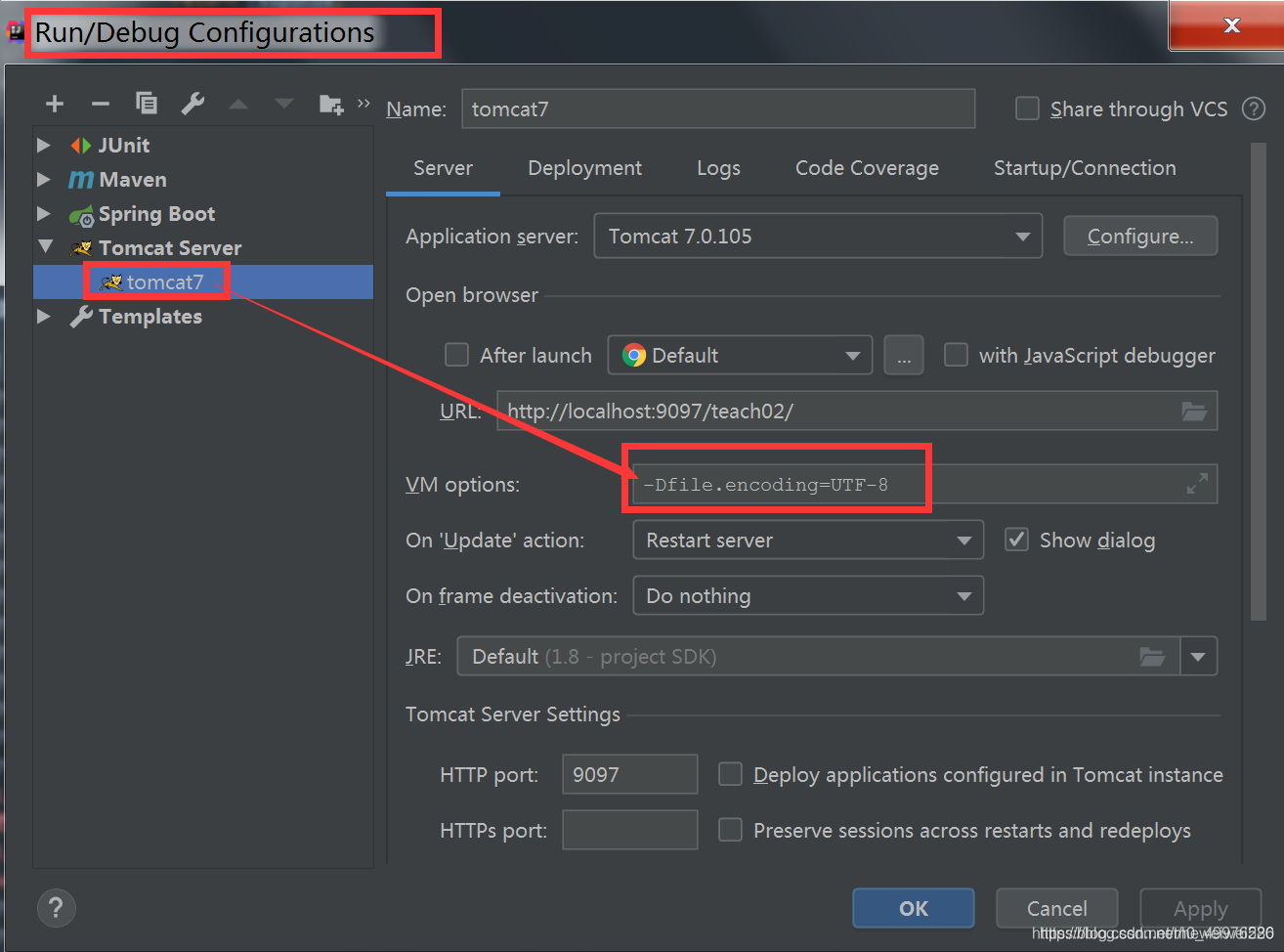
Task: Click the right vertical scrollbar
Action: coord(1259,381)
